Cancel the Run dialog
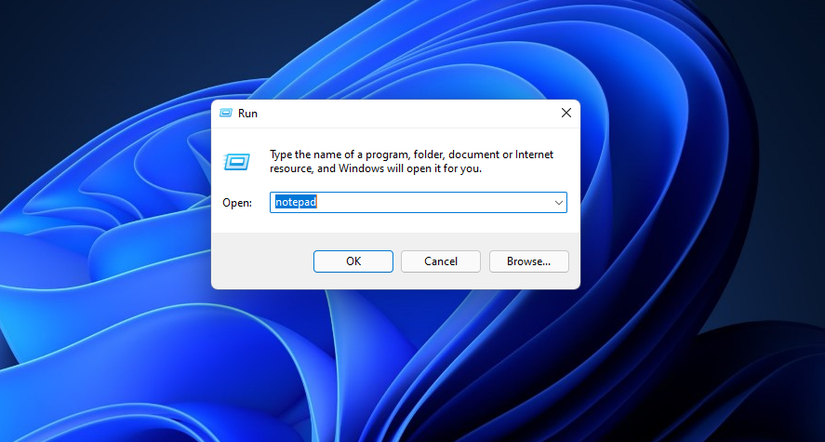Screen dimensions: 825x442 click(441, 261)
